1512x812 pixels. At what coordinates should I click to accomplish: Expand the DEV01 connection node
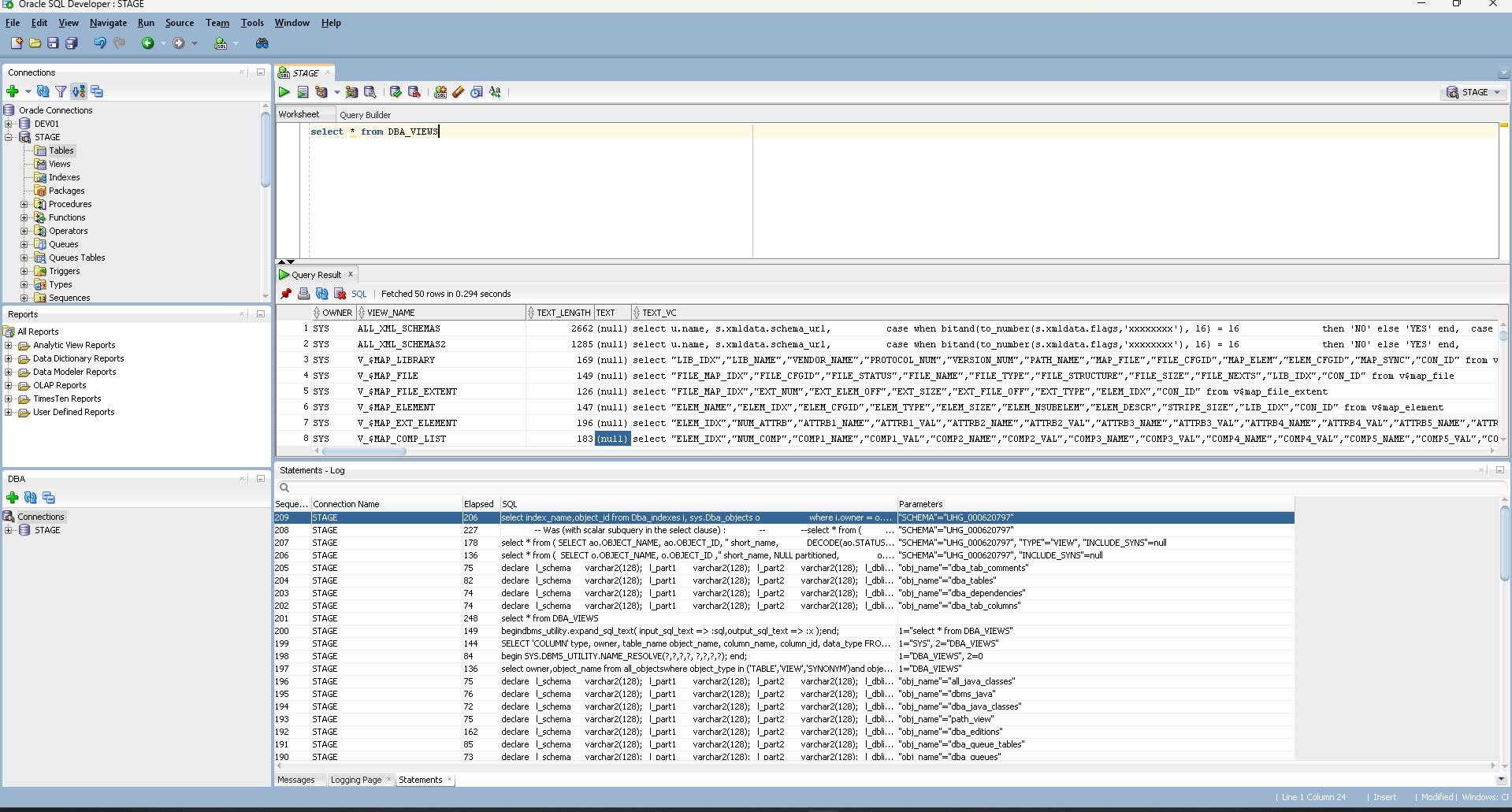[x=9, y=124]
